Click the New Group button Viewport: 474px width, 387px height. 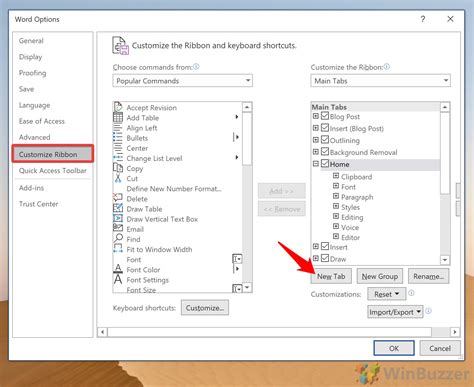tap(380, 276)
